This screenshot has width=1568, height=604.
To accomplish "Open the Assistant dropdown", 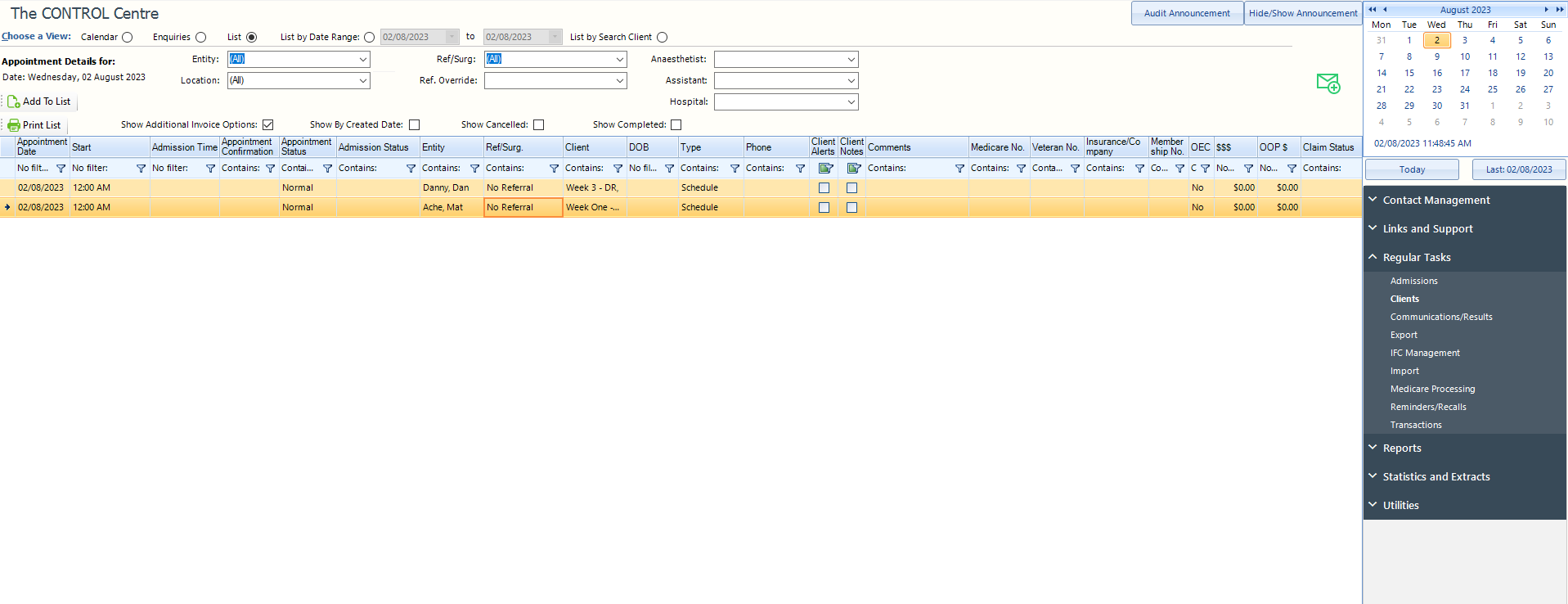I will pyautogui.click(x=851, y=81).
